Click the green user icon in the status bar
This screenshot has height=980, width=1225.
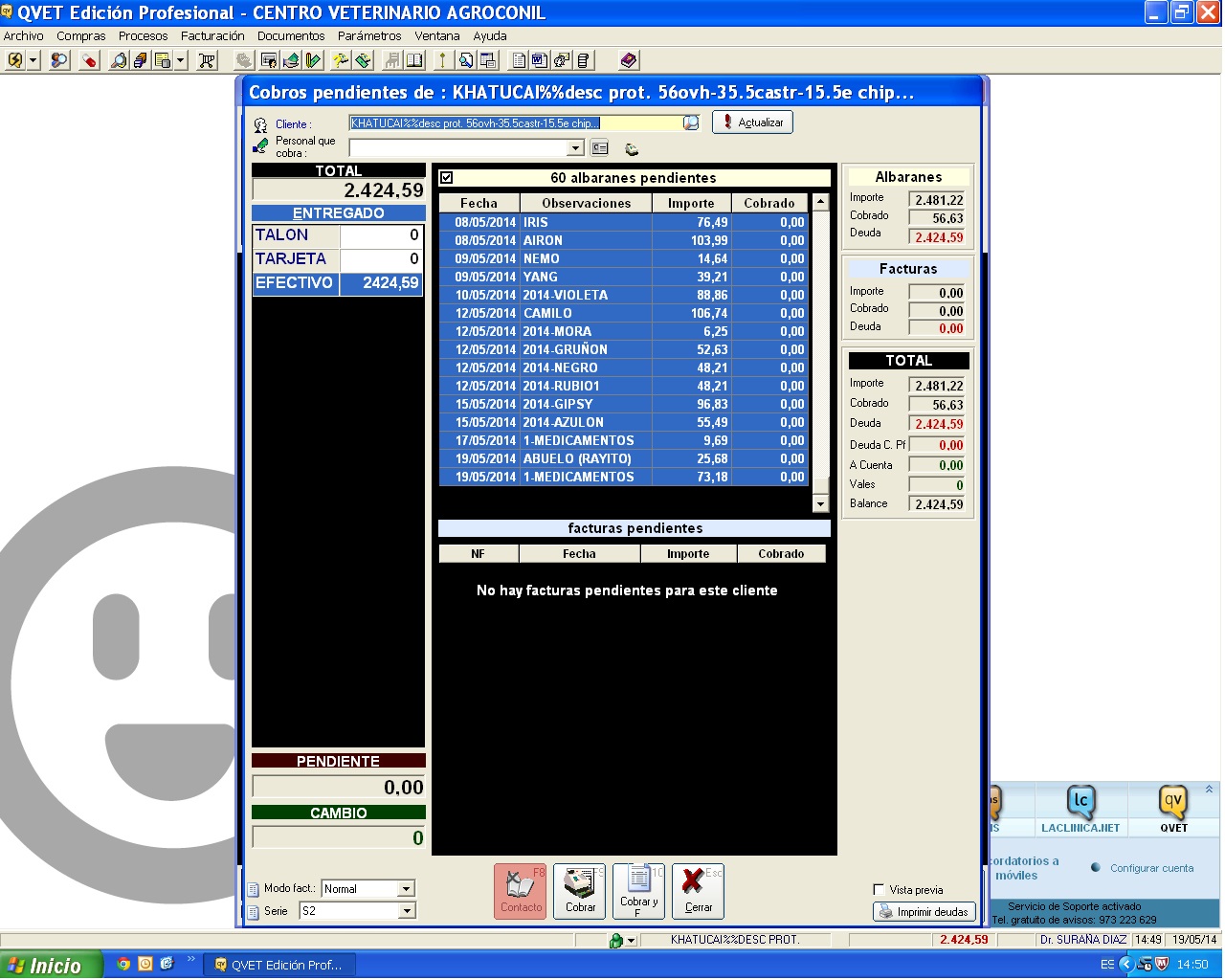[x=615, y=941]
